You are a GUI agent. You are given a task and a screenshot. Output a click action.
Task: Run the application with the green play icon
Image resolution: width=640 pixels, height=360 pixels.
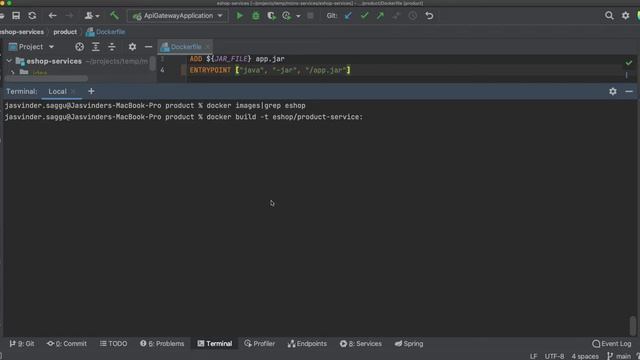click(x=240, y=16)
